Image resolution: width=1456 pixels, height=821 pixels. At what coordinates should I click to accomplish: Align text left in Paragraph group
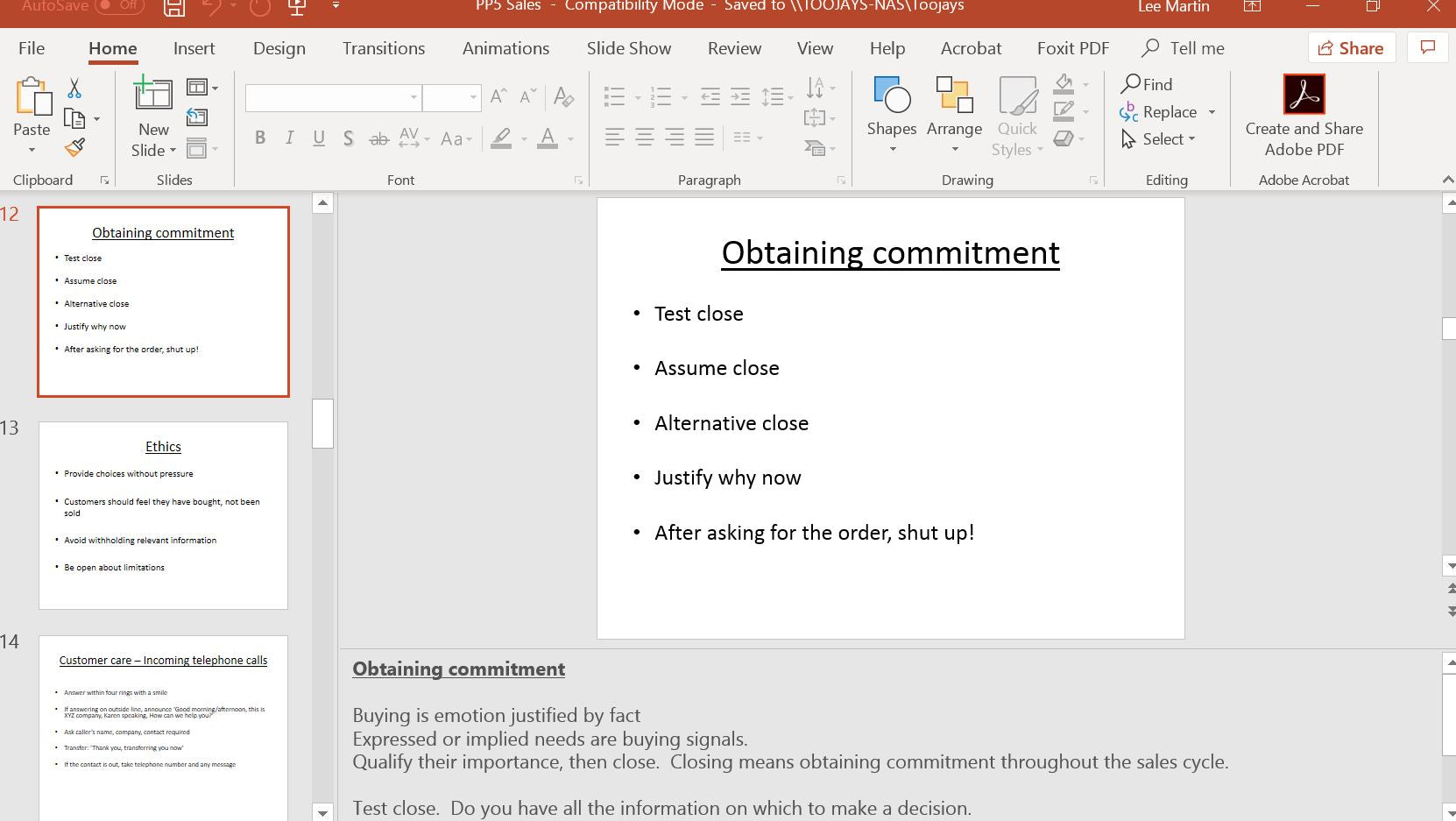click(615, 137)
